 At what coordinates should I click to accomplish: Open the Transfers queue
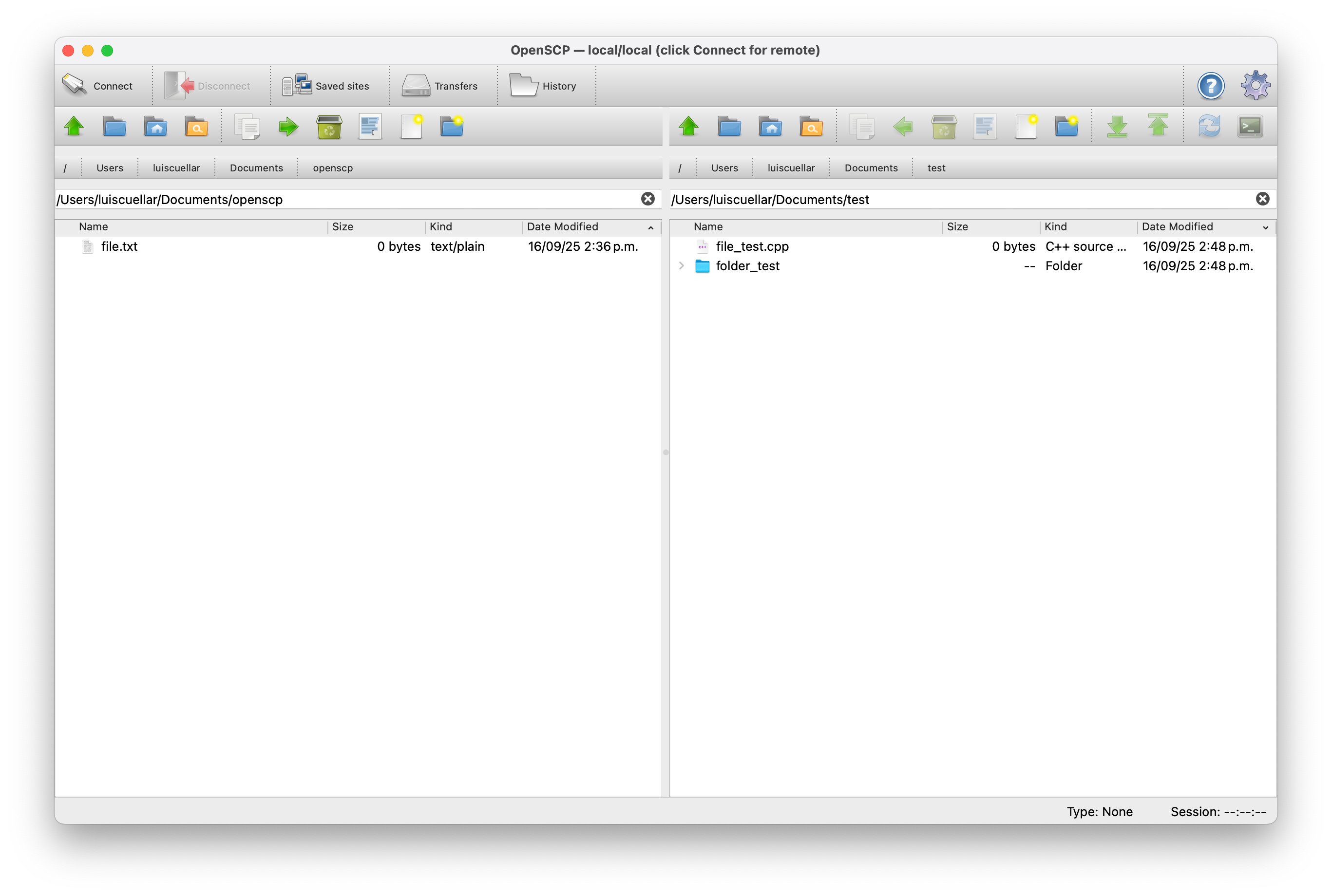[x=439, y=86]
